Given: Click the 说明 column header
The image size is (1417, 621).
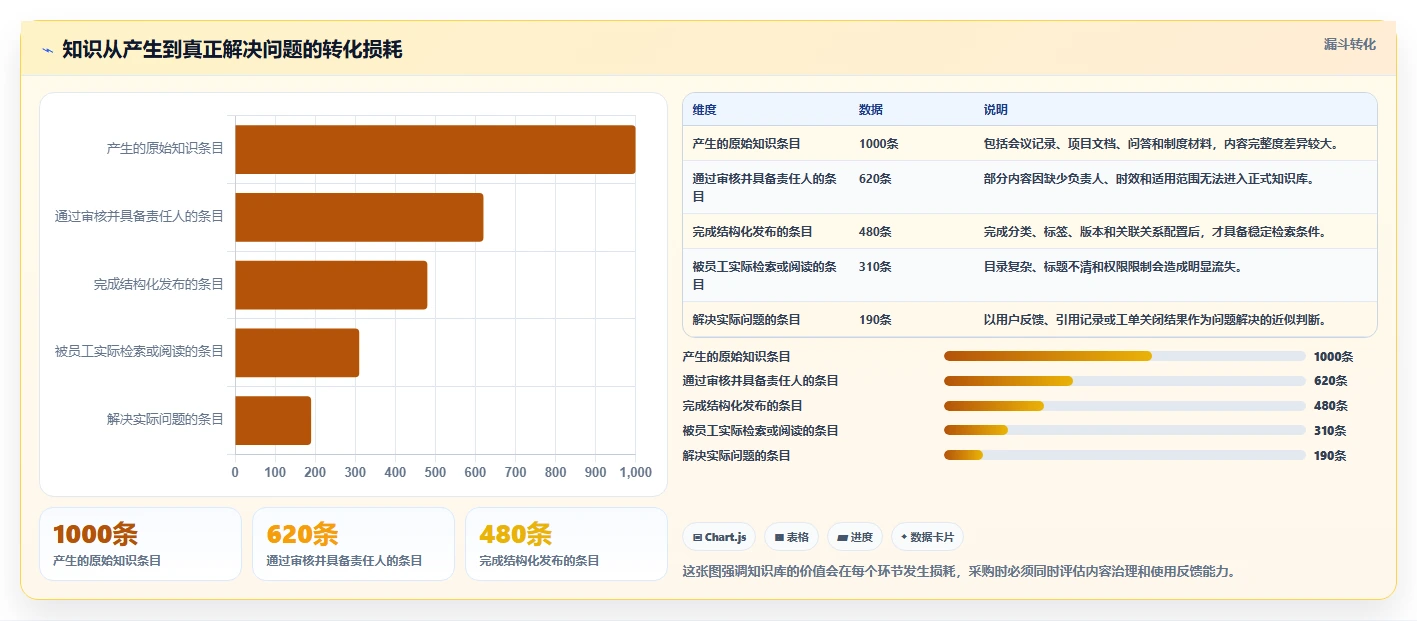Looking at the screenshot, I should click(996, 110).
